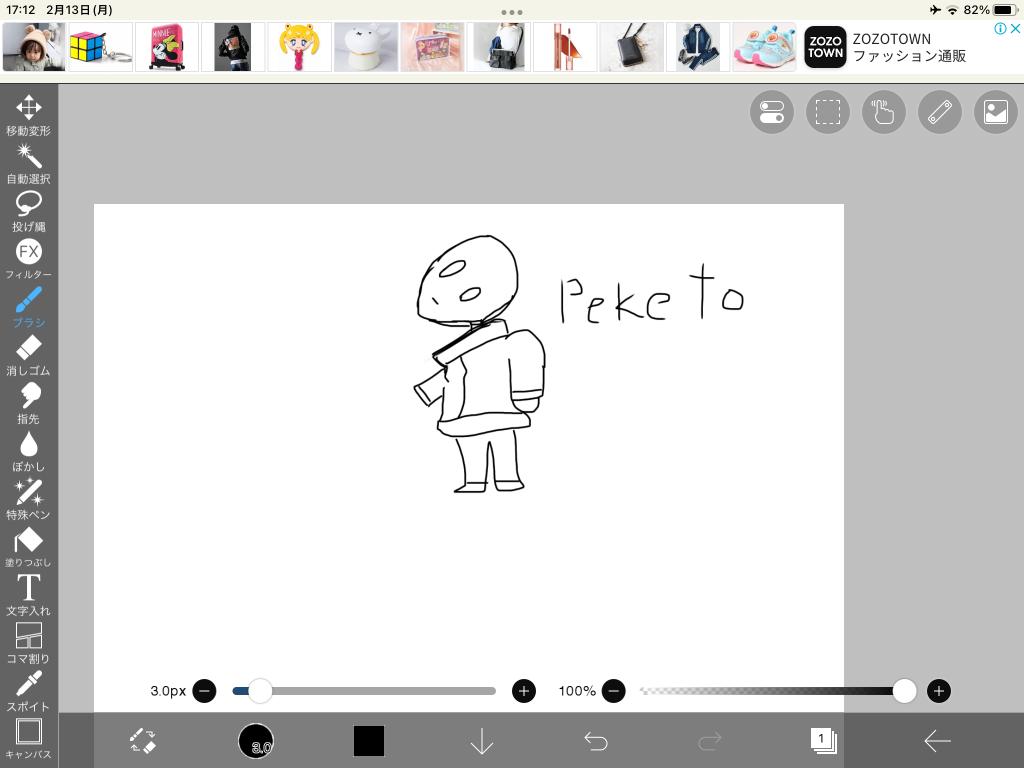The height and width of the screenshot is (768, 1024).
Task: Choose the 塗りつぶし bucket fill tool
Action: click(x=28, y=546)
